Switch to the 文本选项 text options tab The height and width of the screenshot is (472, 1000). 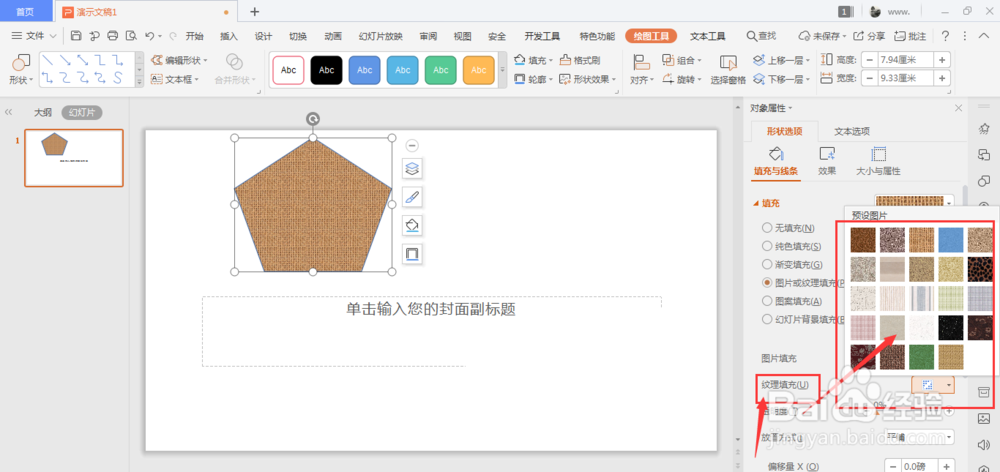(852, 131)
